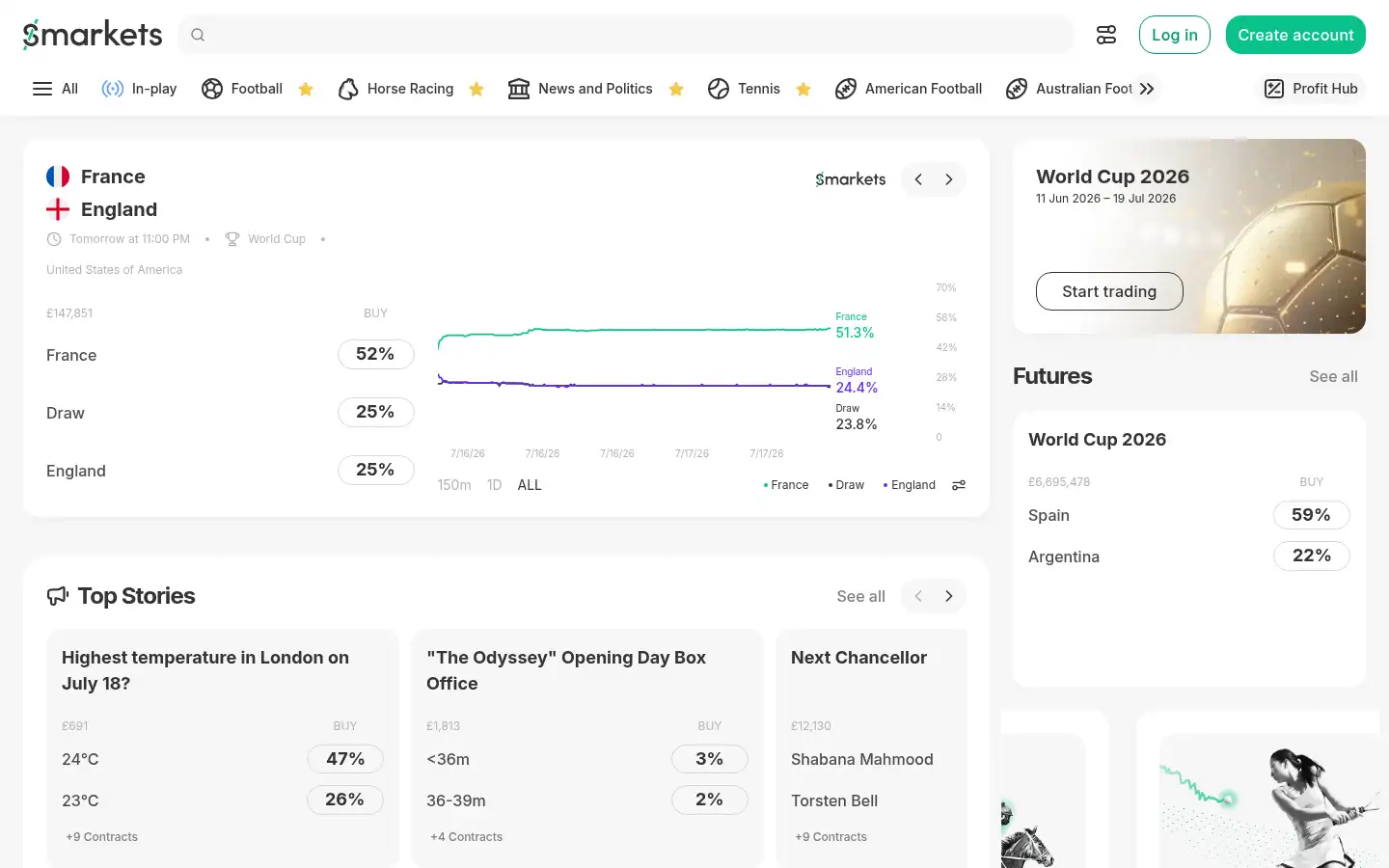Buy 23°C at 26%
Viewport: 1389px width, 868px height.
345,800
